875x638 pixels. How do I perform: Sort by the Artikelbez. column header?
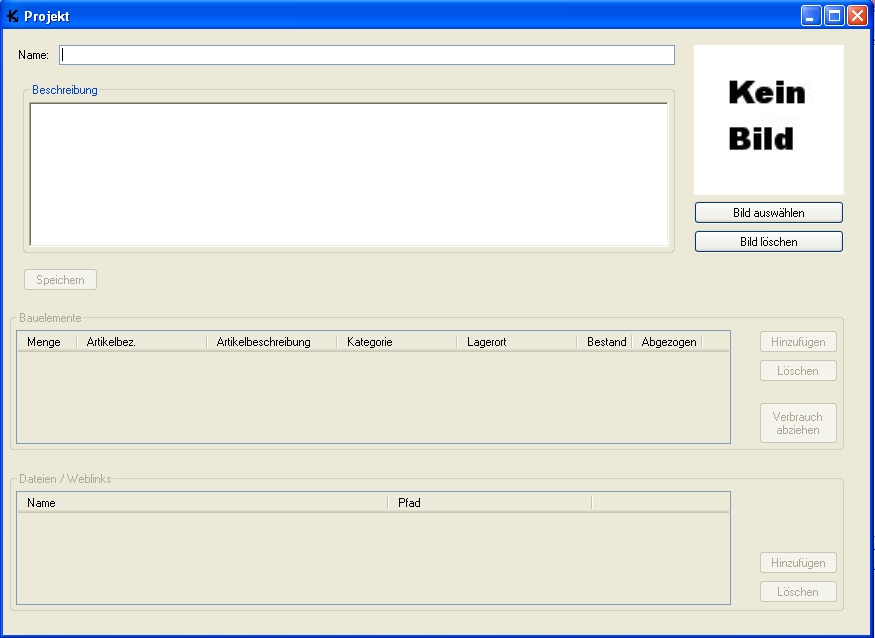click(x=142, y=342)
